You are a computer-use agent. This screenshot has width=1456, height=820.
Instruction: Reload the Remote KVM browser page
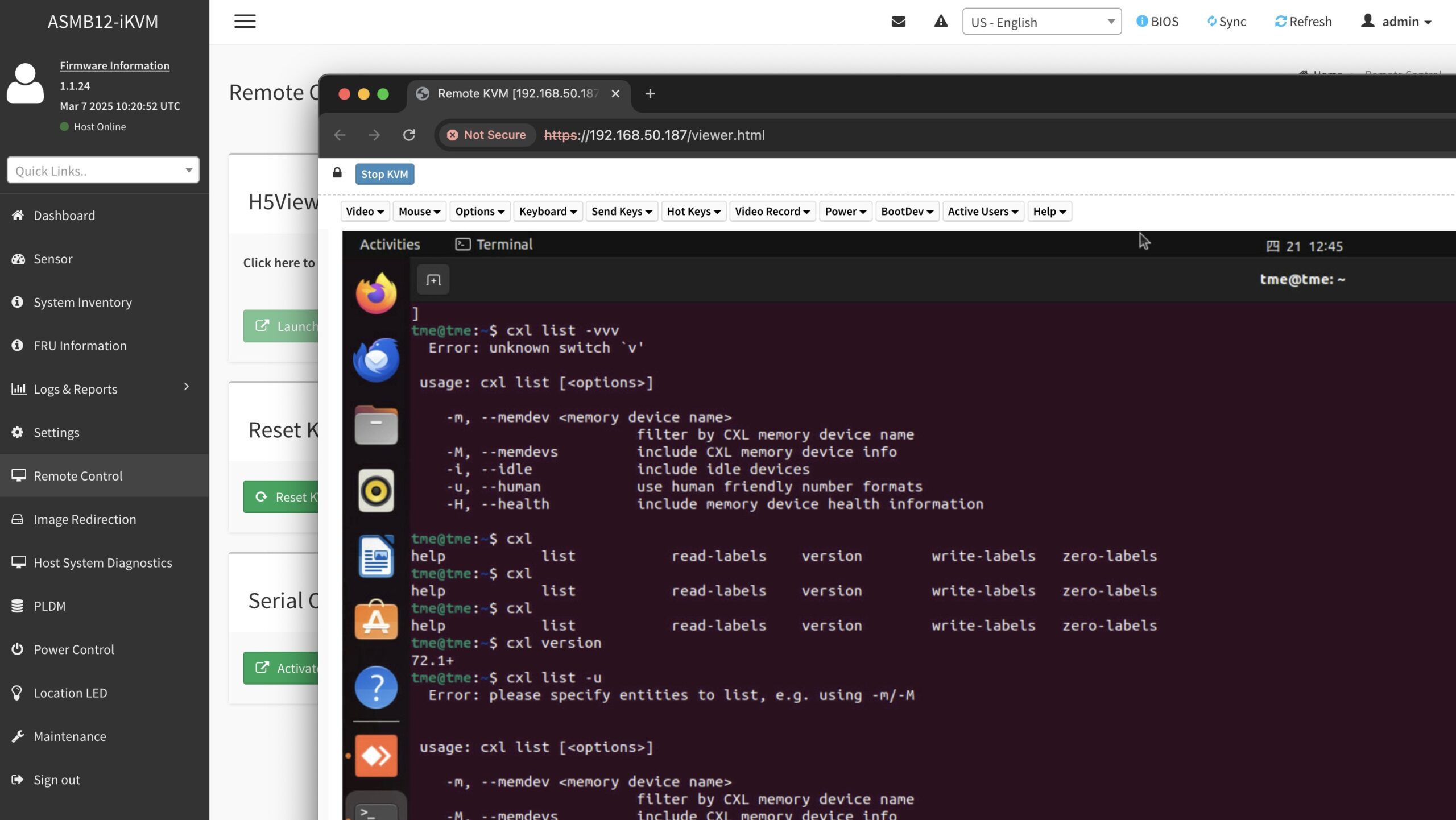point(409,135)
